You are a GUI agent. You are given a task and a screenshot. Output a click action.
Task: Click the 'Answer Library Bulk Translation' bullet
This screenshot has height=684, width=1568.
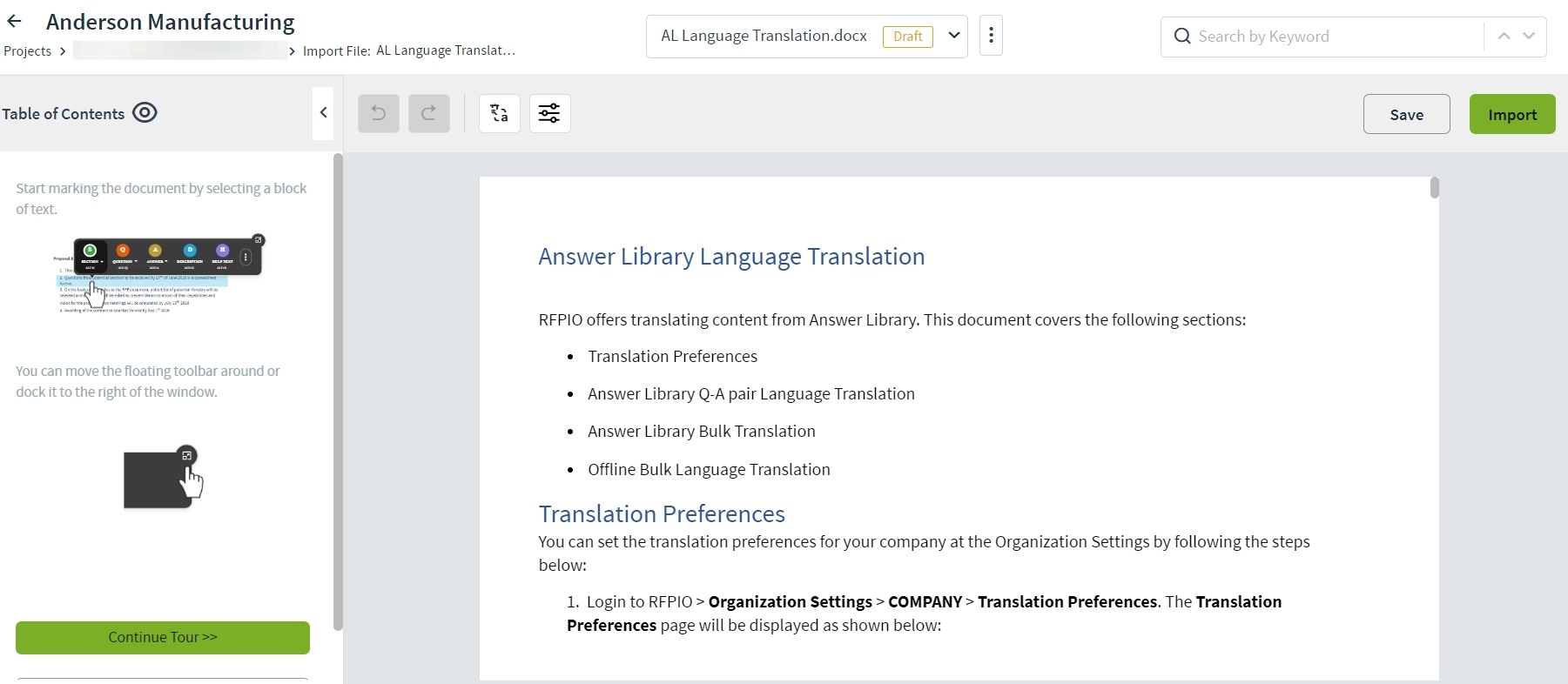(702, 432)
